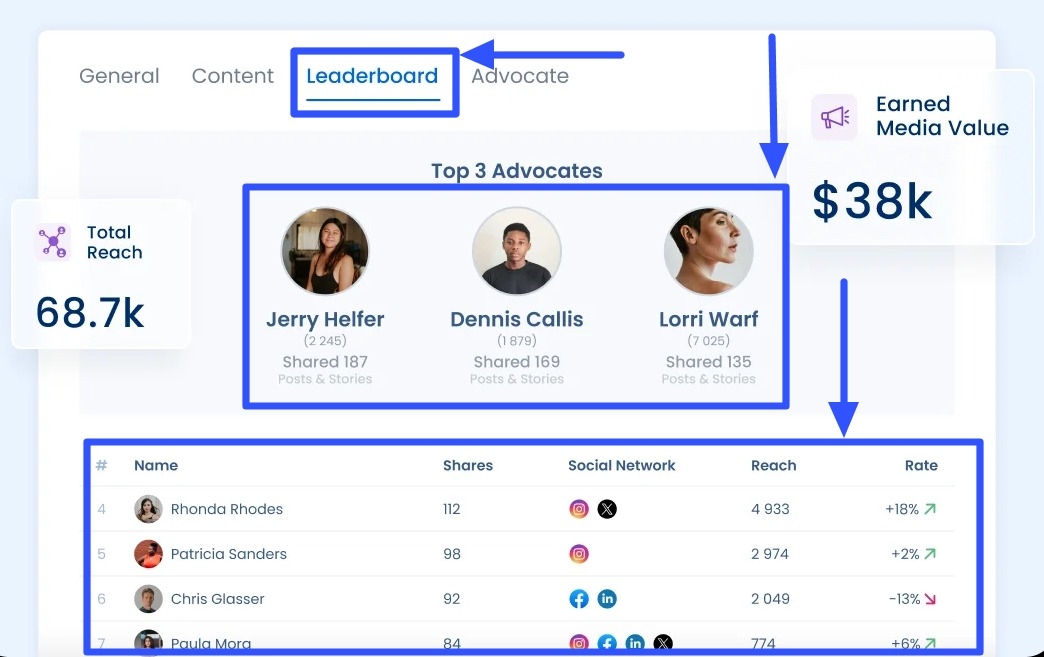
Task: Click LinkedIn icon in Paula Mora row
Action: 635,643
